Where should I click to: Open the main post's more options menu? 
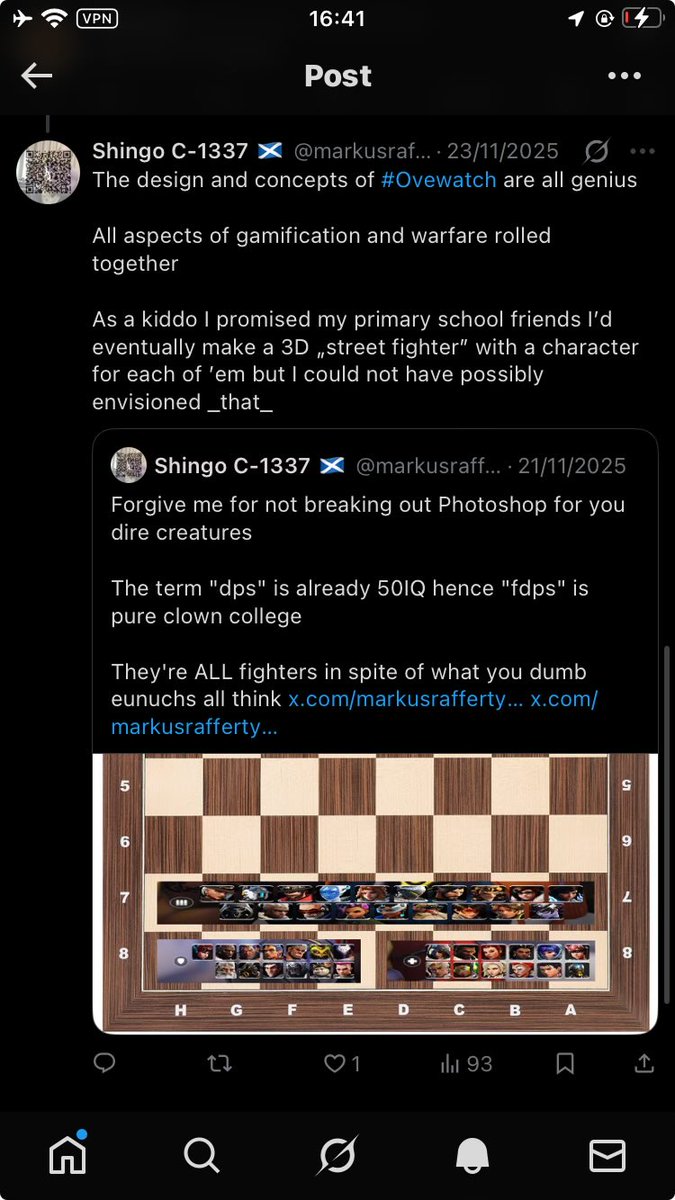coord(641,152)
